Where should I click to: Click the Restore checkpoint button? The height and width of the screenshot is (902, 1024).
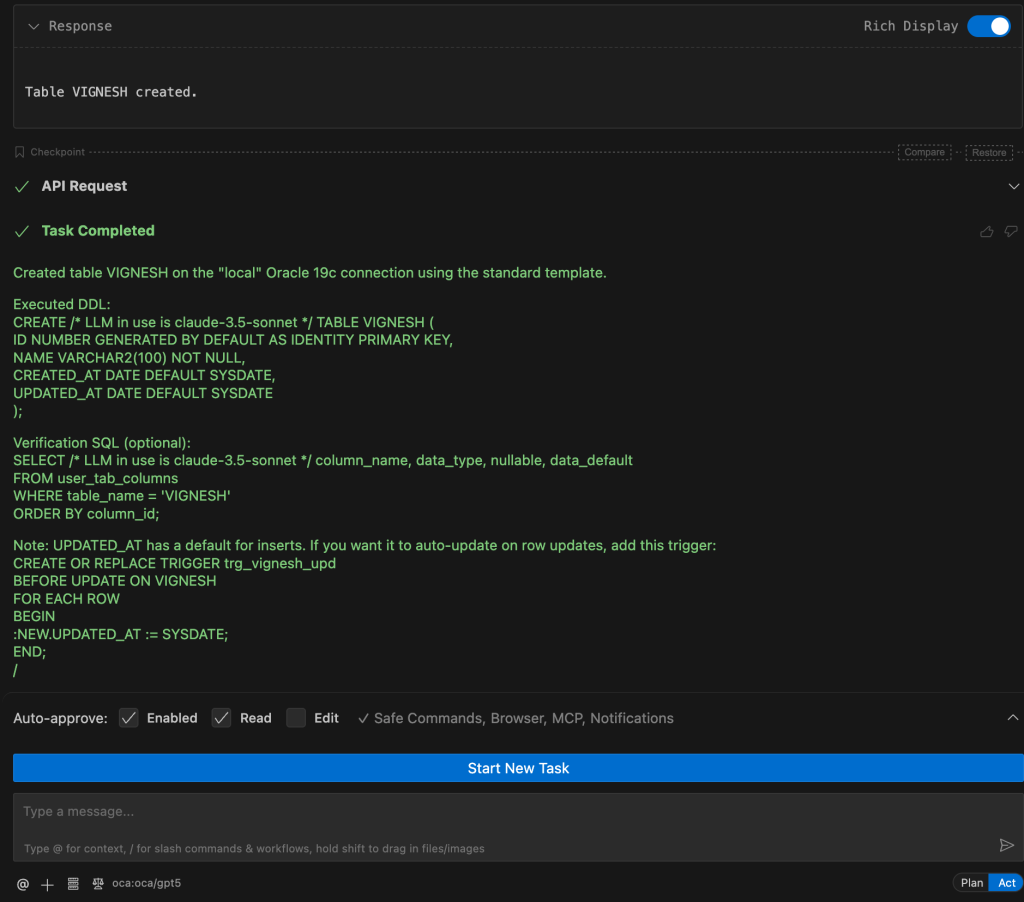click(x=989, y=153)
